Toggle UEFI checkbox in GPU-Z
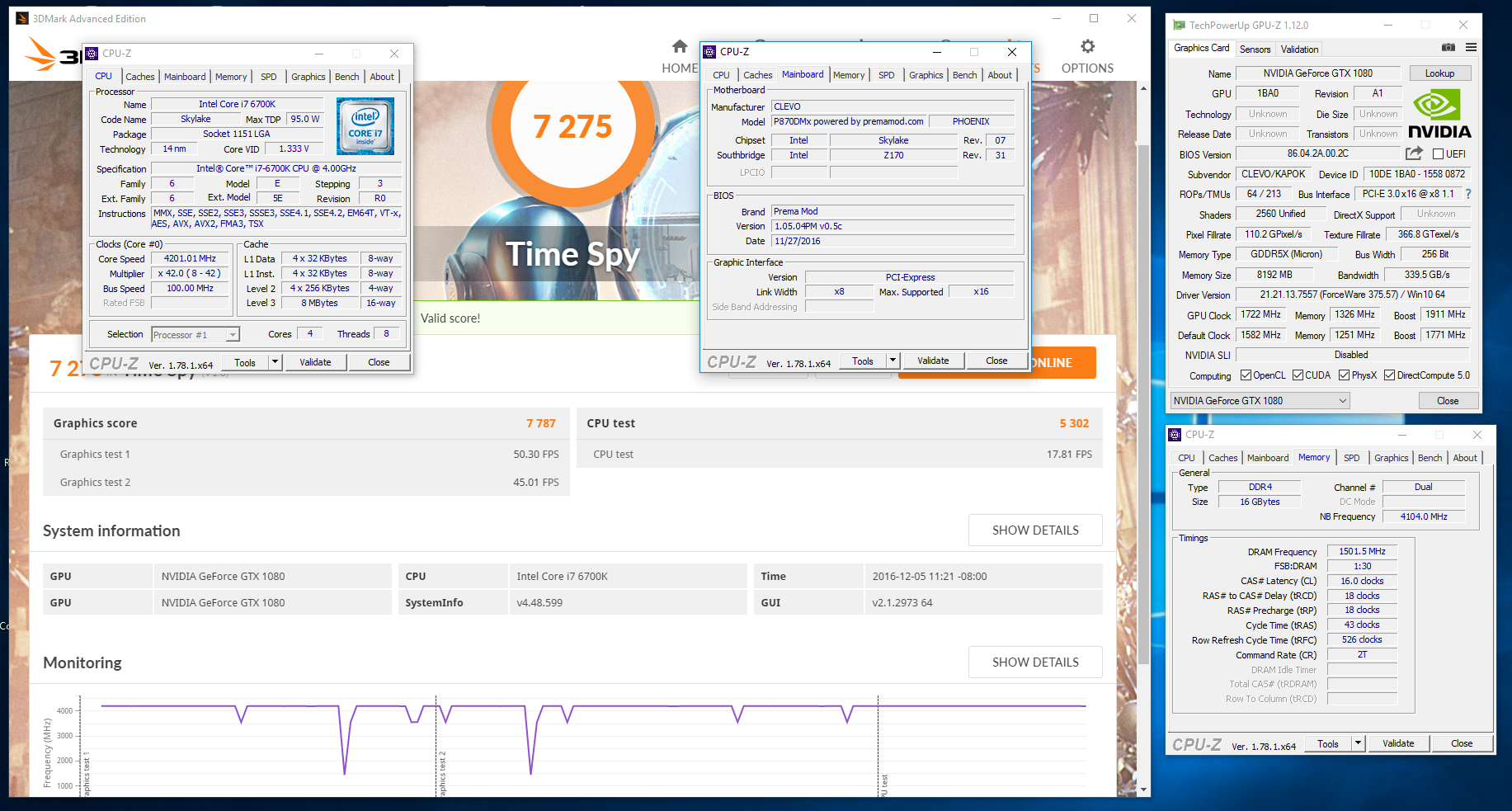The height and width of the screenshot is (811, 1512). (x=1438, y=154)
